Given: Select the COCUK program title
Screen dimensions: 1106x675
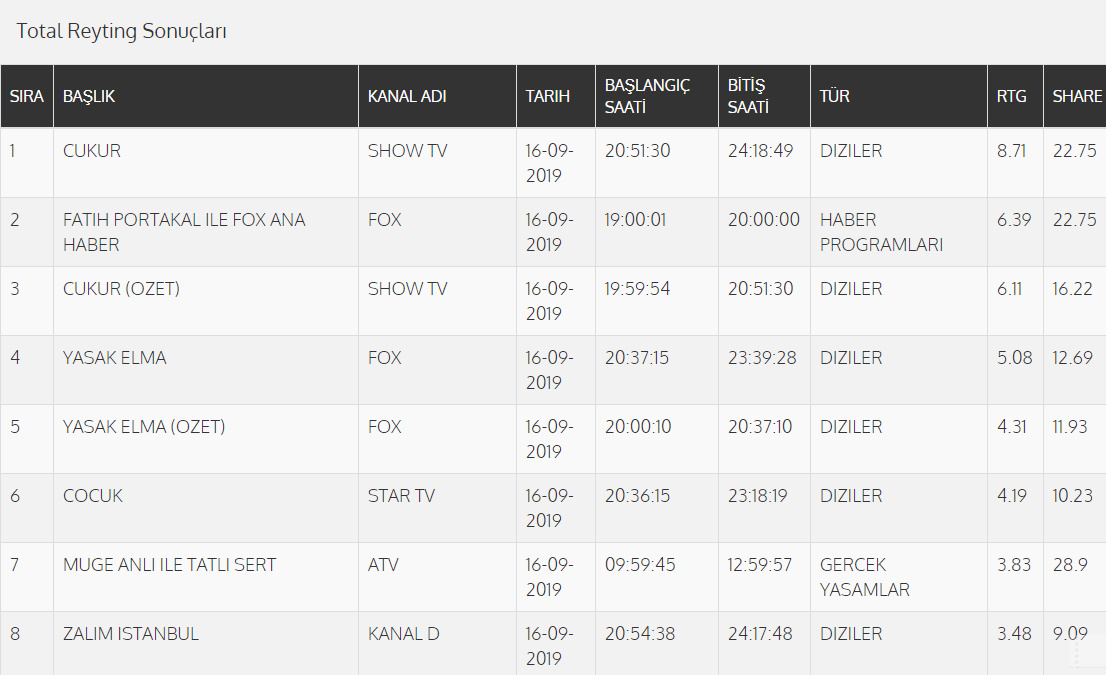Looking at the screenshot, I should click(x=93, y=496).
